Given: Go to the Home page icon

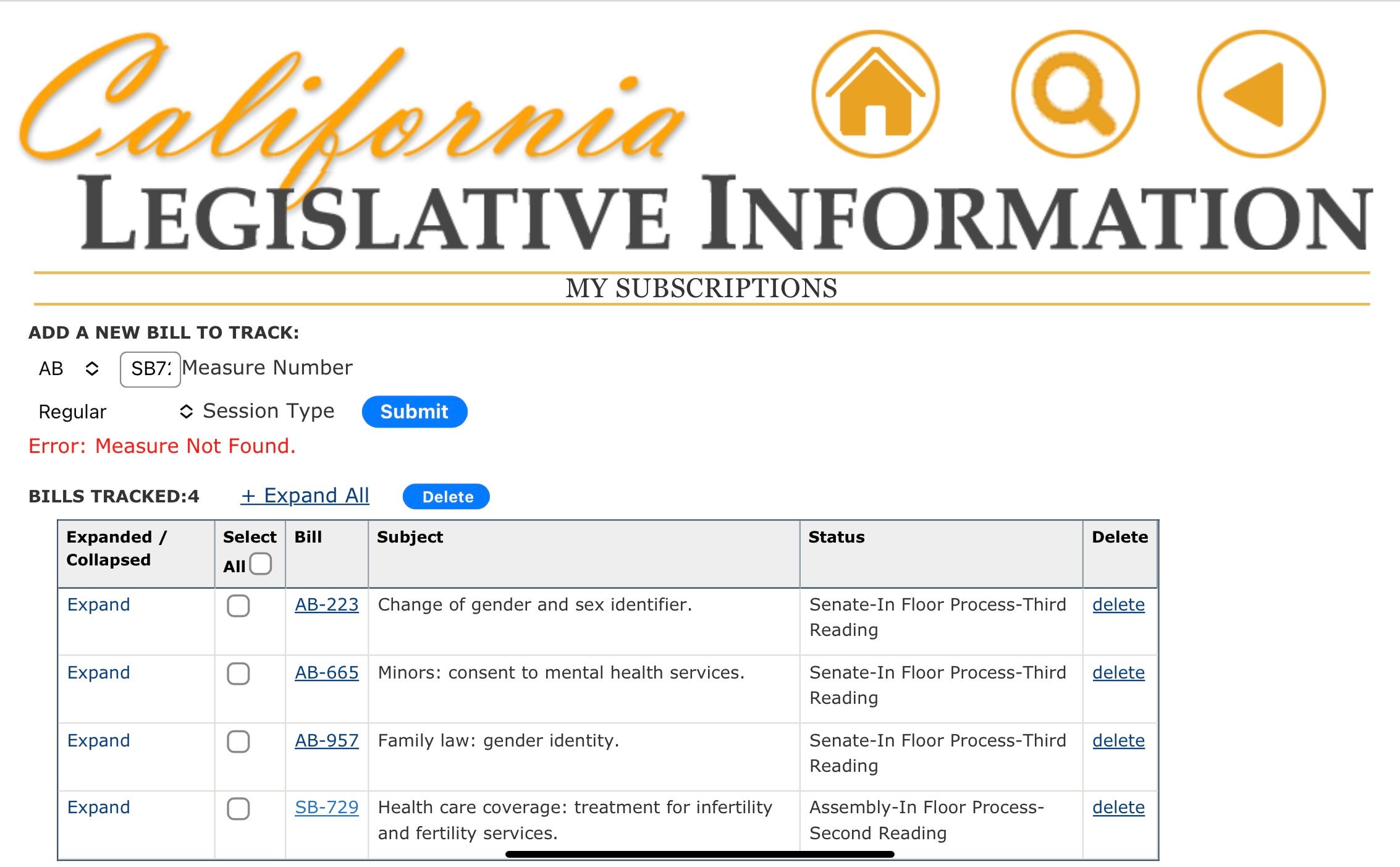Looking at the screenshot, I should click(875, 94).
